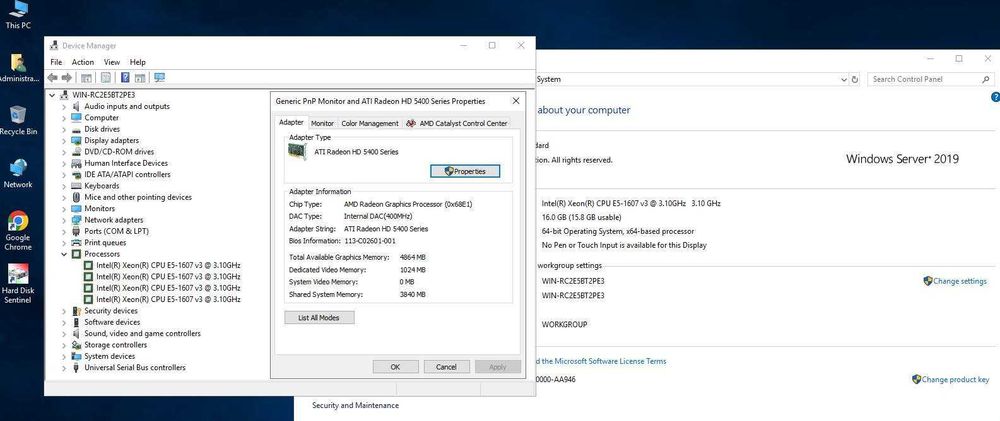Select Ports (COM & LPT) in tree
Viewport: 1000px width, 421px height.
[116, 231]
